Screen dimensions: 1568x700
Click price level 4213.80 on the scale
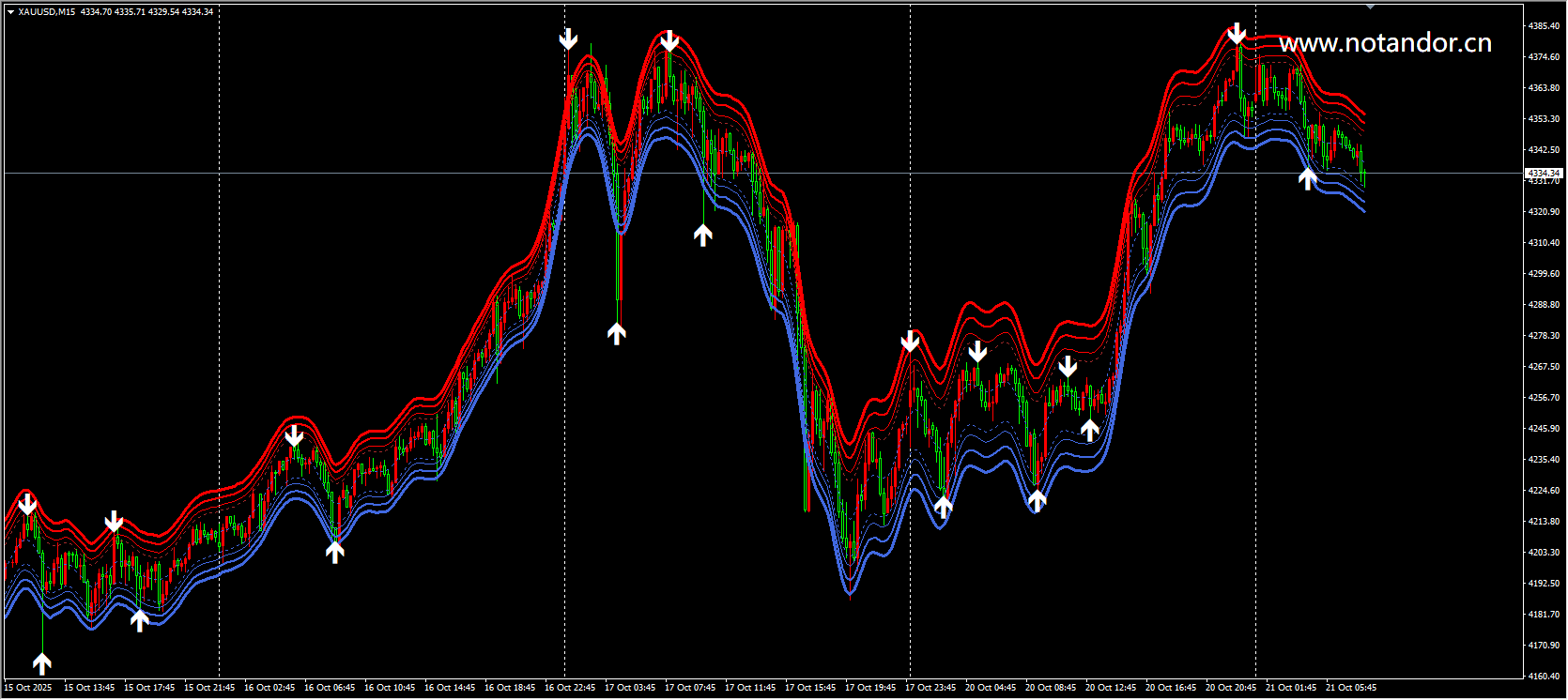tap(1544, 522)
